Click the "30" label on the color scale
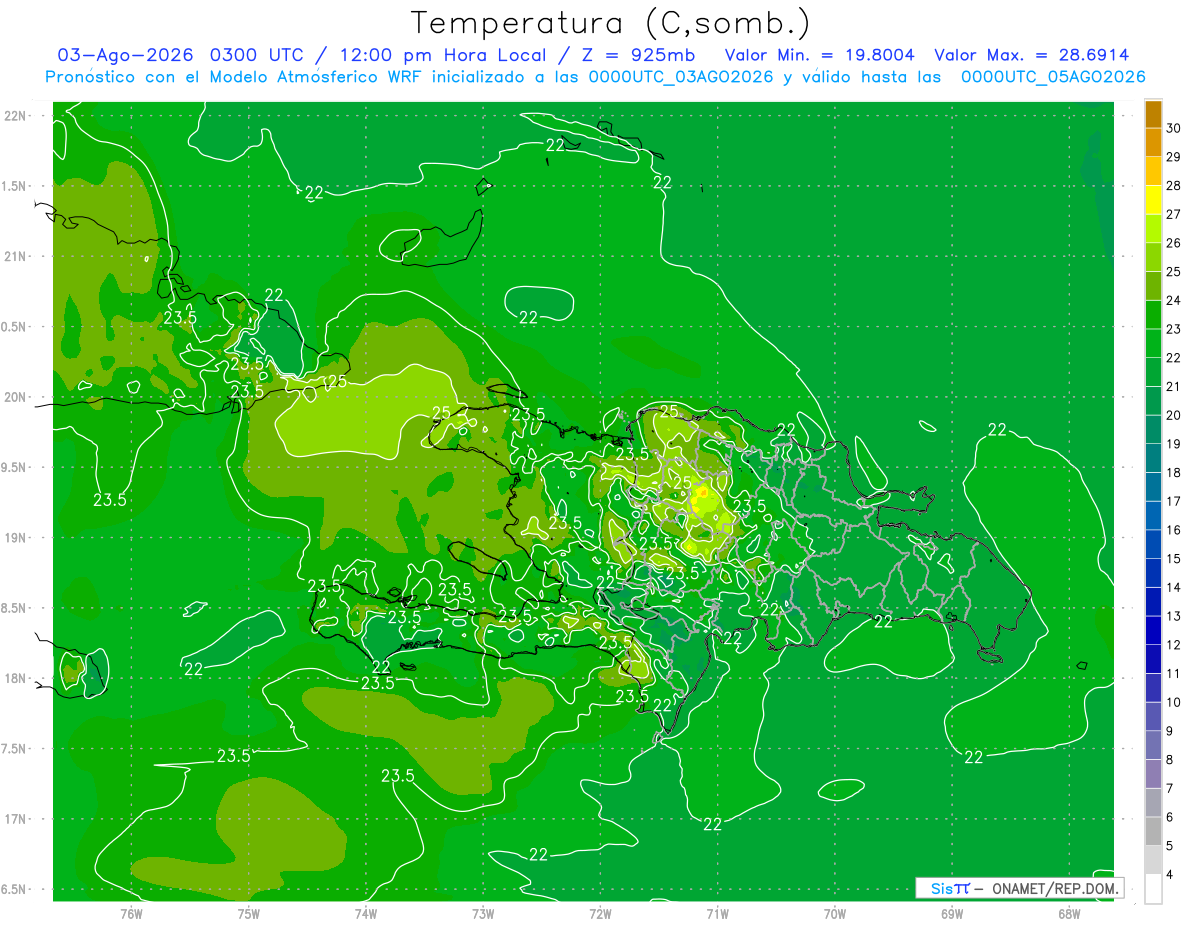Image resolution: width=1200 pixels, height=927 pixels. pos(1174,128)
